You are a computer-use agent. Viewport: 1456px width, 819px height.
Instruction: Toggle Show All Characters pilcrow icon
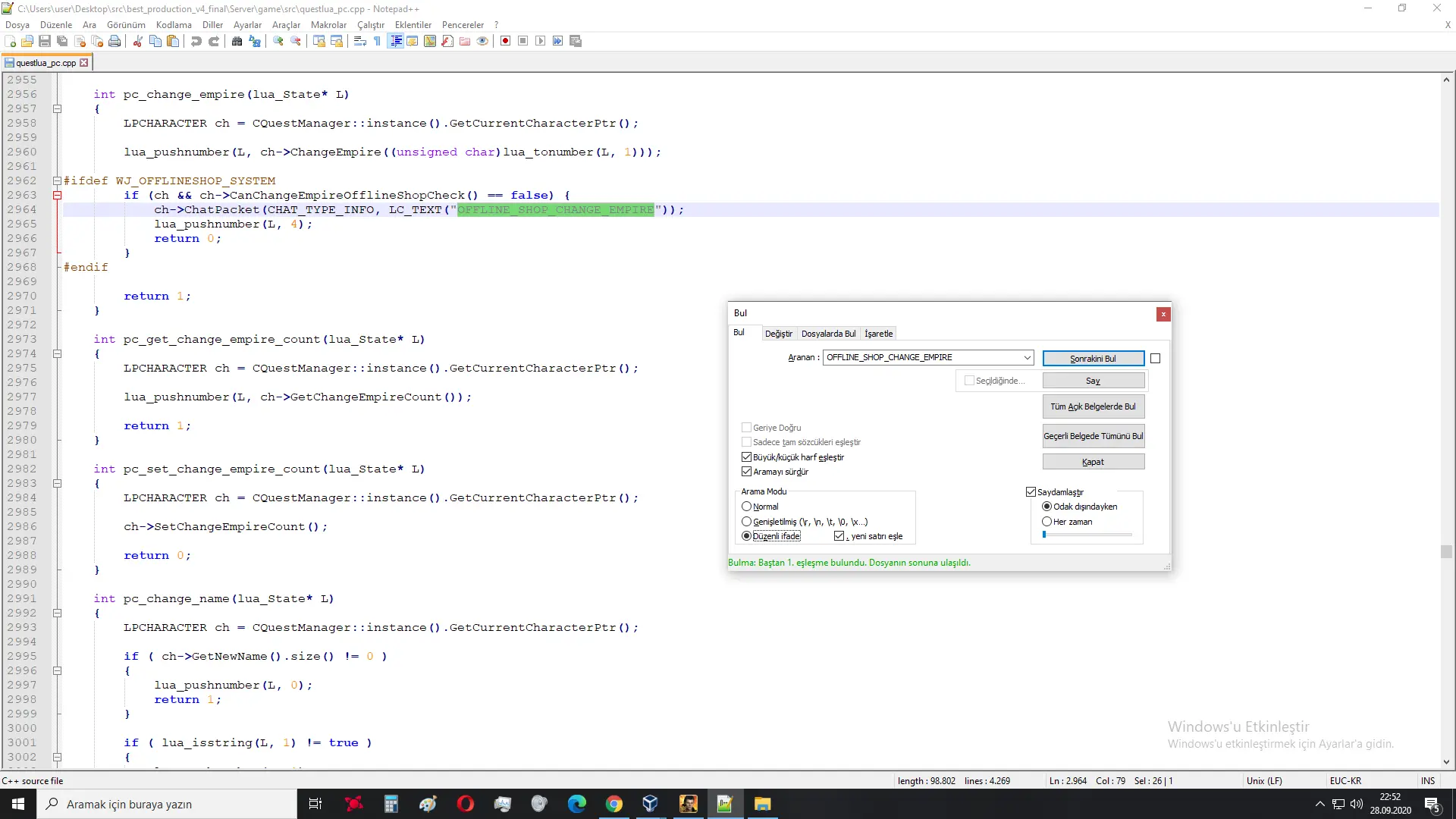(378, 41)
